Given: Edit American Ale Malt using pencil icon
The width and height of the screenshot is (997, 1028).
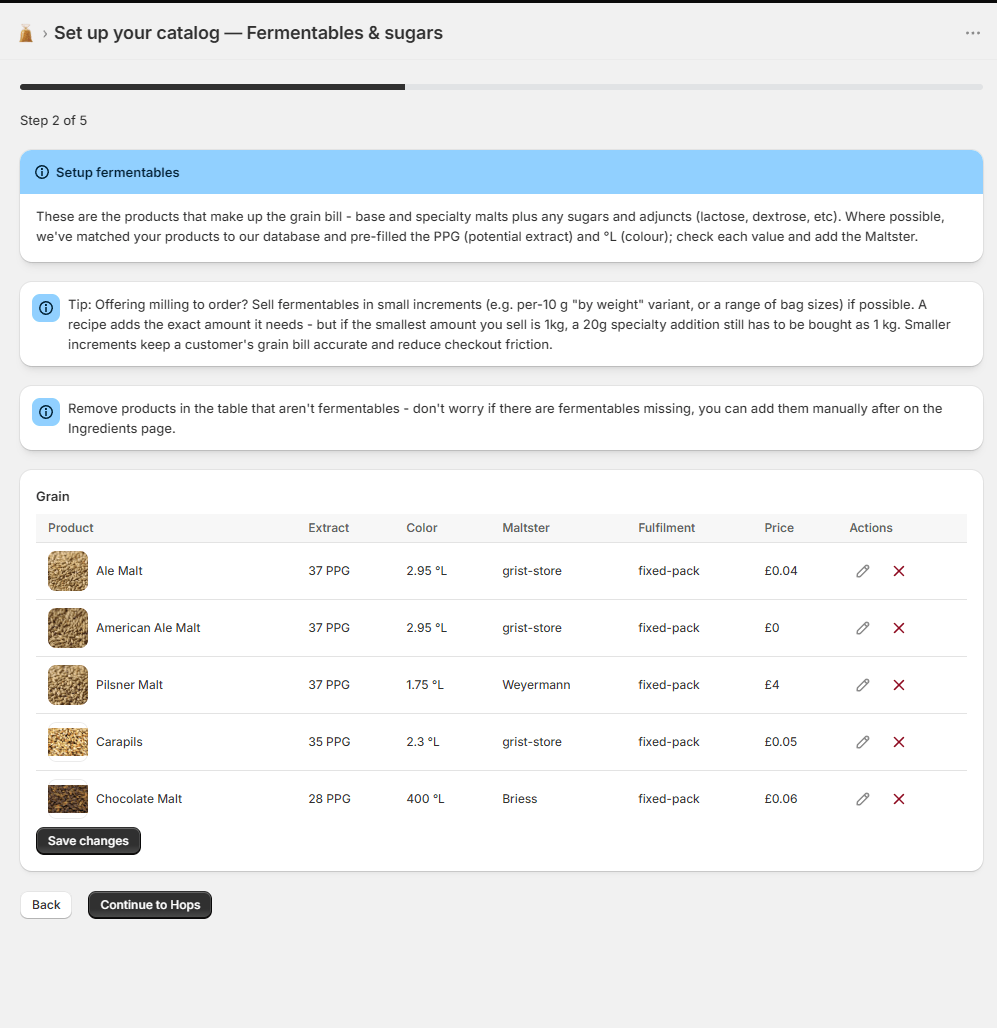Looking at the screenshot, I should 863,628.
